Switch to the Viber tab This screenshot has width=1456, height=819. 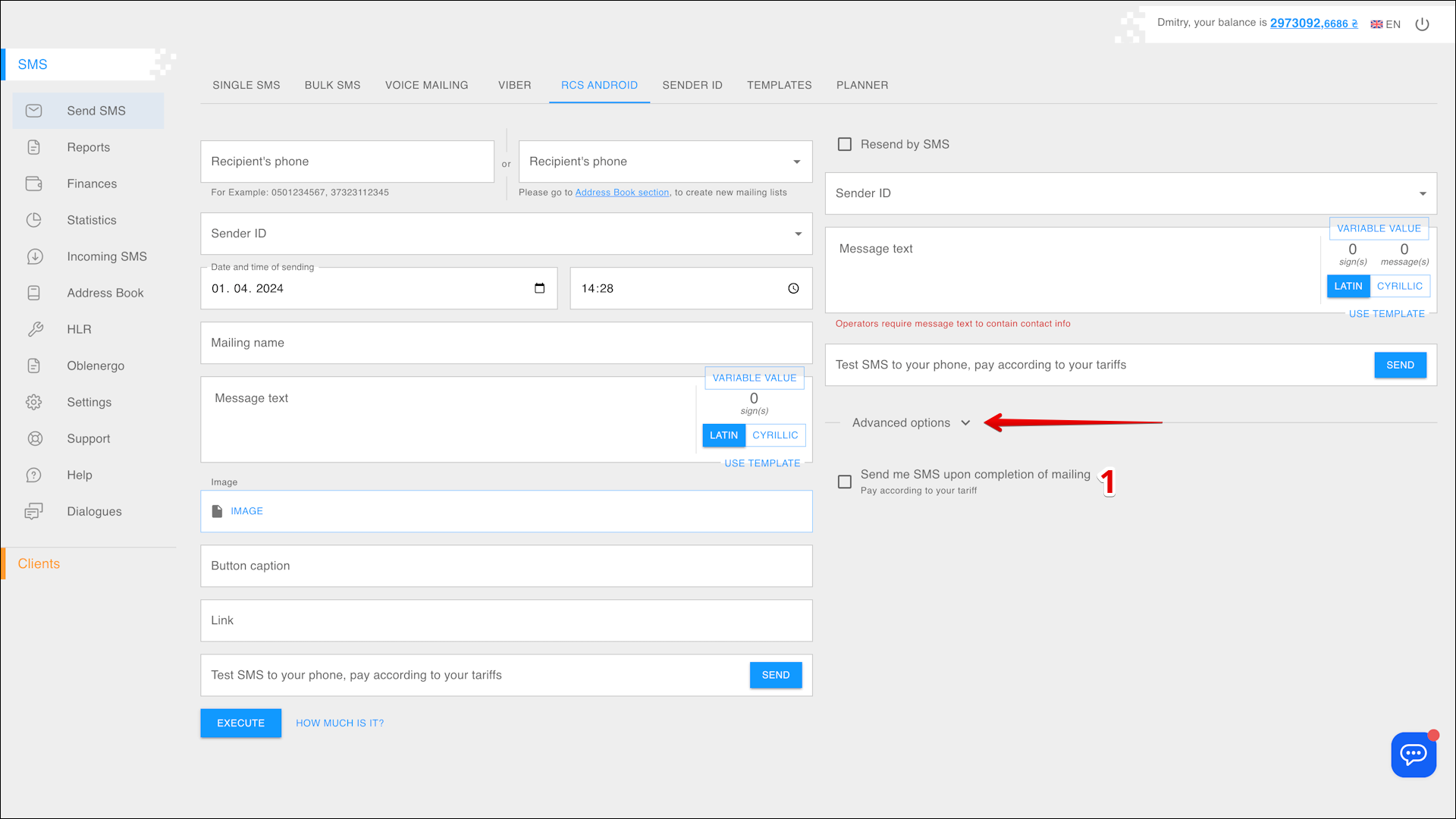click(x=514, y=85)
